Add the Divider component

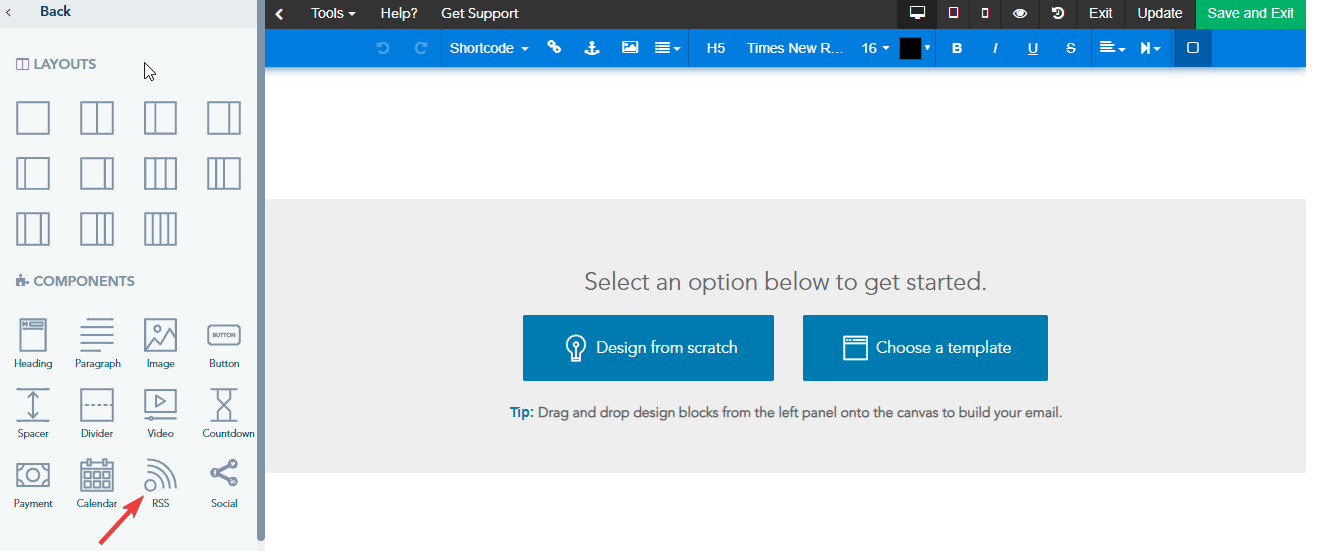point(97,413)
